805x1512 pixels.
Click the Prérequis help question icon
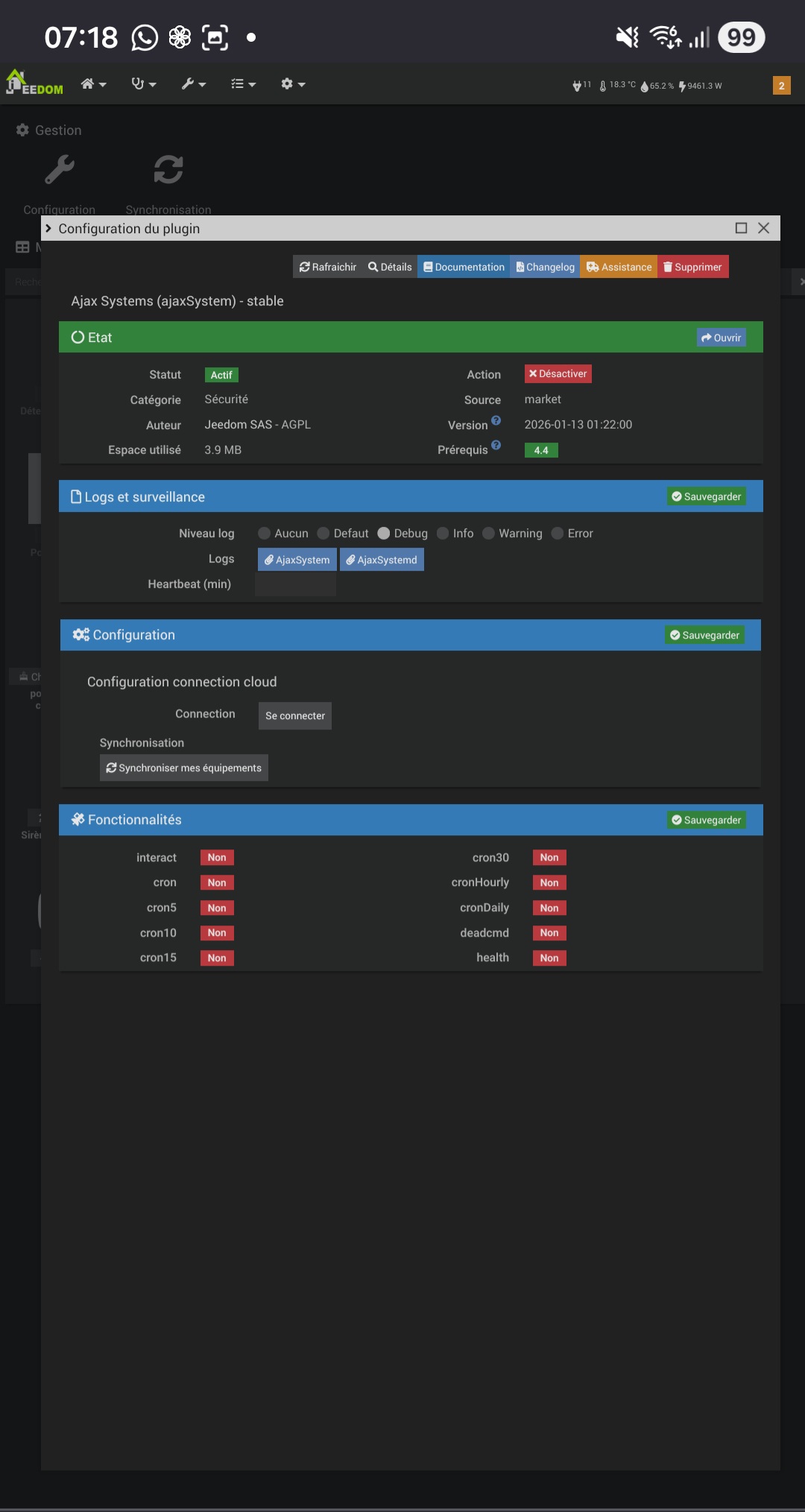click(496, 446)
